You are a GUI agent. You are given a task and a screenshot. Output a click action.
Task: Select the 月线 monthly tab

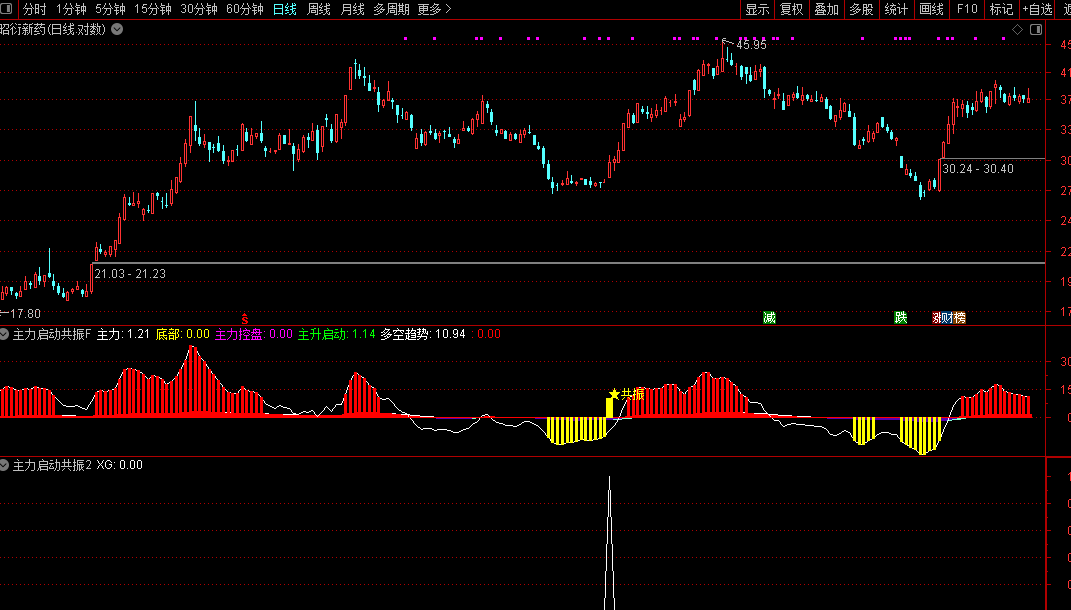pyautogui.click(x=352, y=9)
